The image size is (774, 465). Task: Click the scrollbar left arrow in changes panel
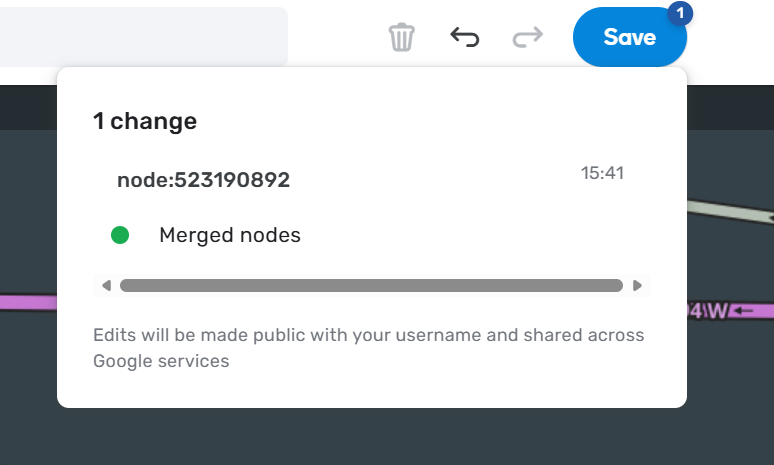pyautogui.click(x=106, y=286)
